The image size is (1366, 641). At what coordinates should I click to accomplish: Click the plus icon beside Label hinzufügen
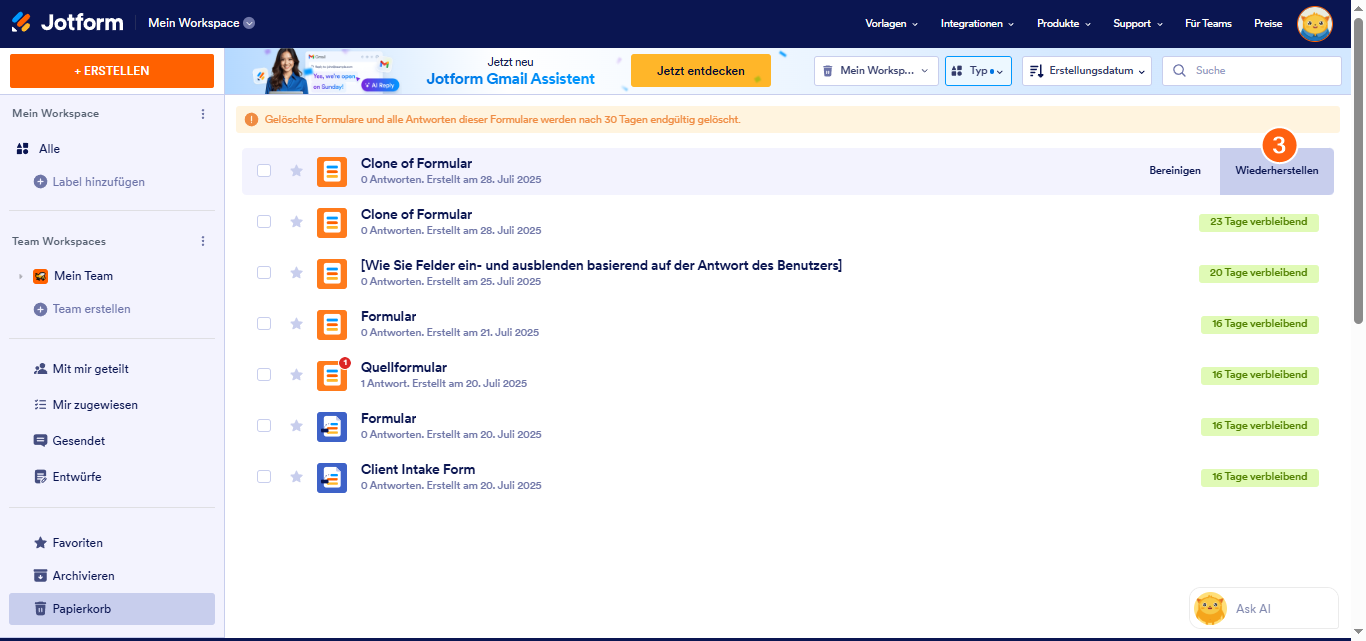[x=41, y=182]
